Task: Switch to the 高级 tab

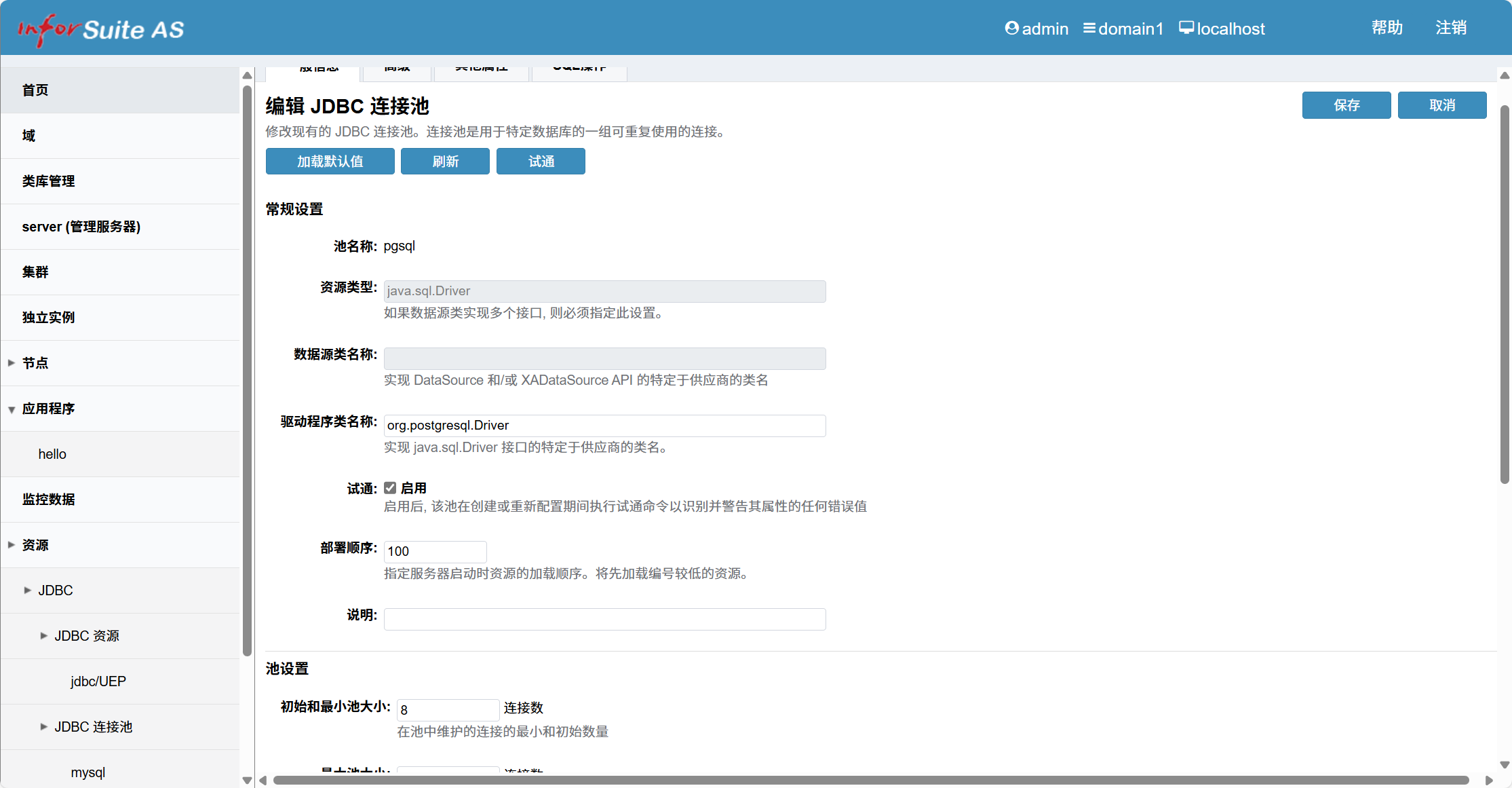Action: pyautogui.click(x=397, y=69)
